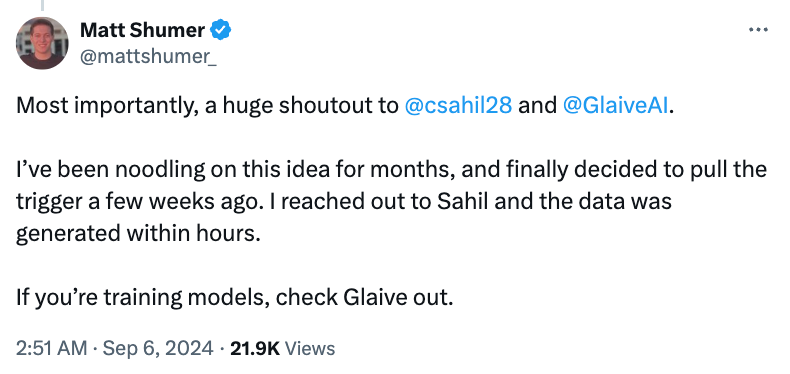View the 21.9K view count
The height and width of the screenshot is (374, 790).
(x=254, y=348)
